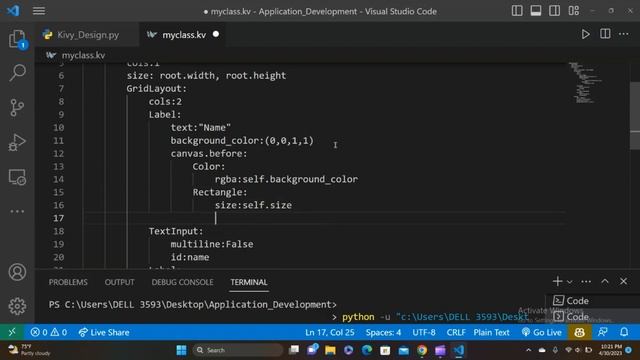Open the PROBLEMS panel tab
The height and width of the screenshot is (360, 640).
pyautogui.click(x=68, y=282)
